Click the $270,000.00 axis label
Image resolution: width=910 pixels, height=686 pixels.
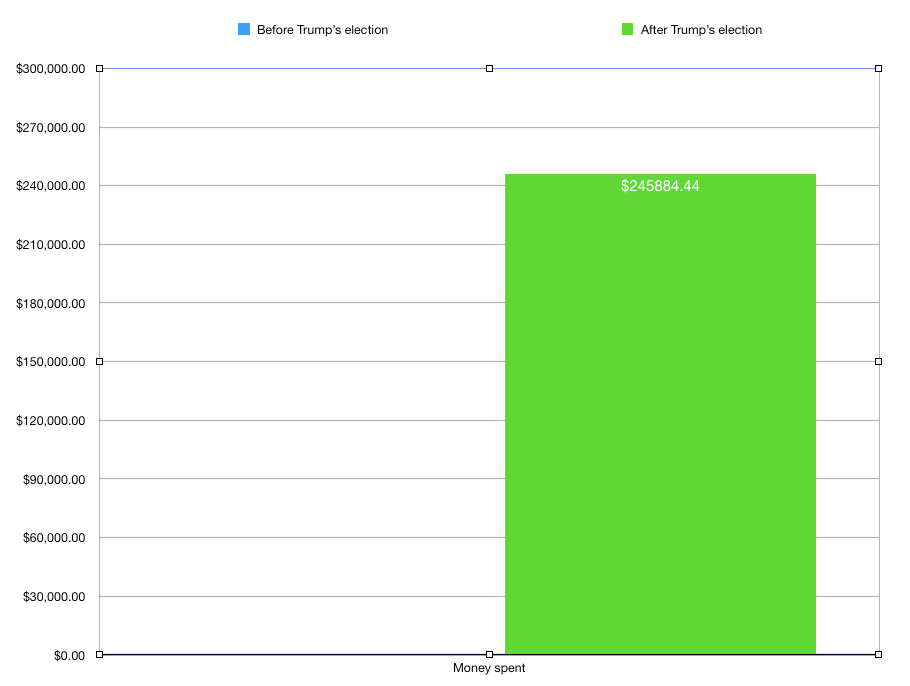[50, 128]
